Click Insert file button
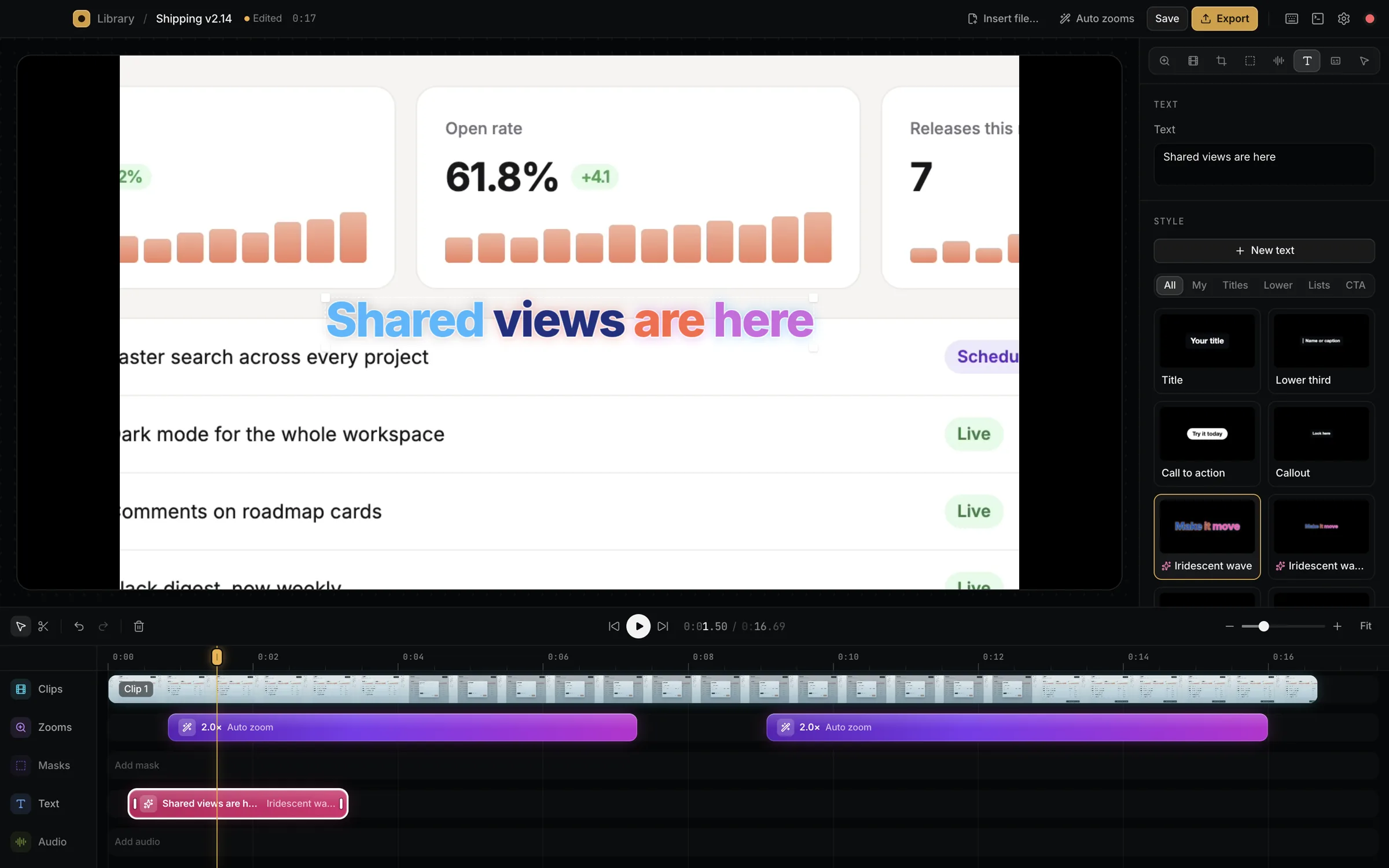Image resolution: width=1389 pixels, height=868 pixels. click(1003, 19)
